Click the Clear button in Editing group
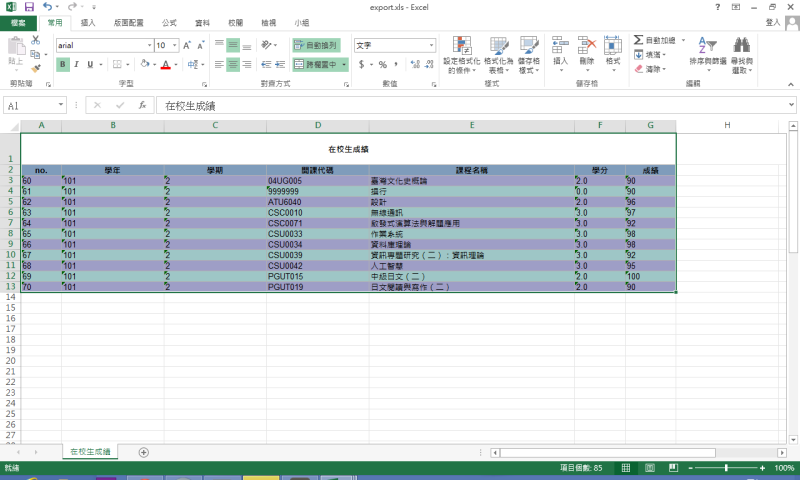The image size is (800, 480). [x=651, y=69]
